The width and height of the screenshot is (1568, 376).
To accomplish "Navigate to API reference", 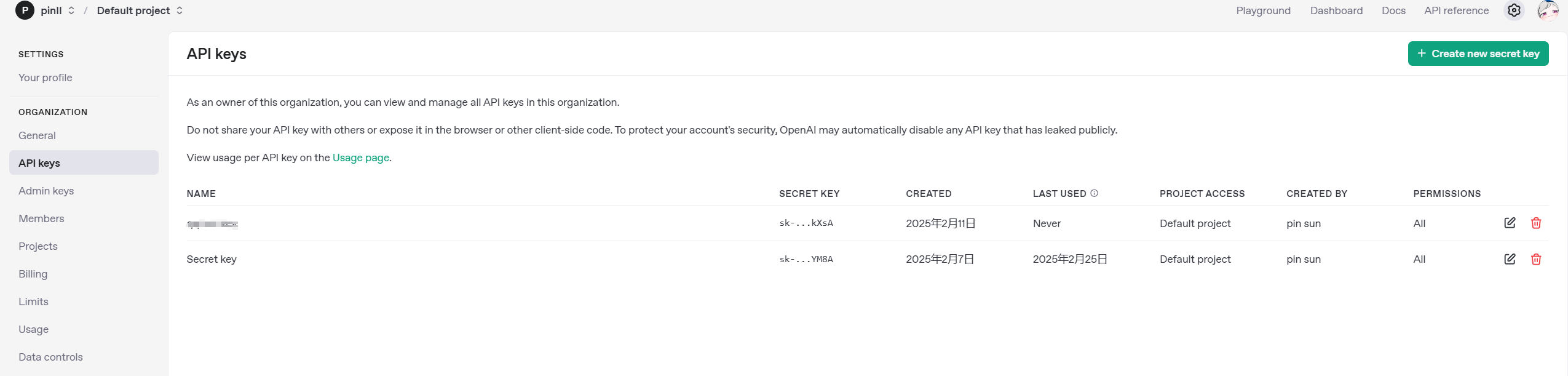I will [x=1455, y=10].
